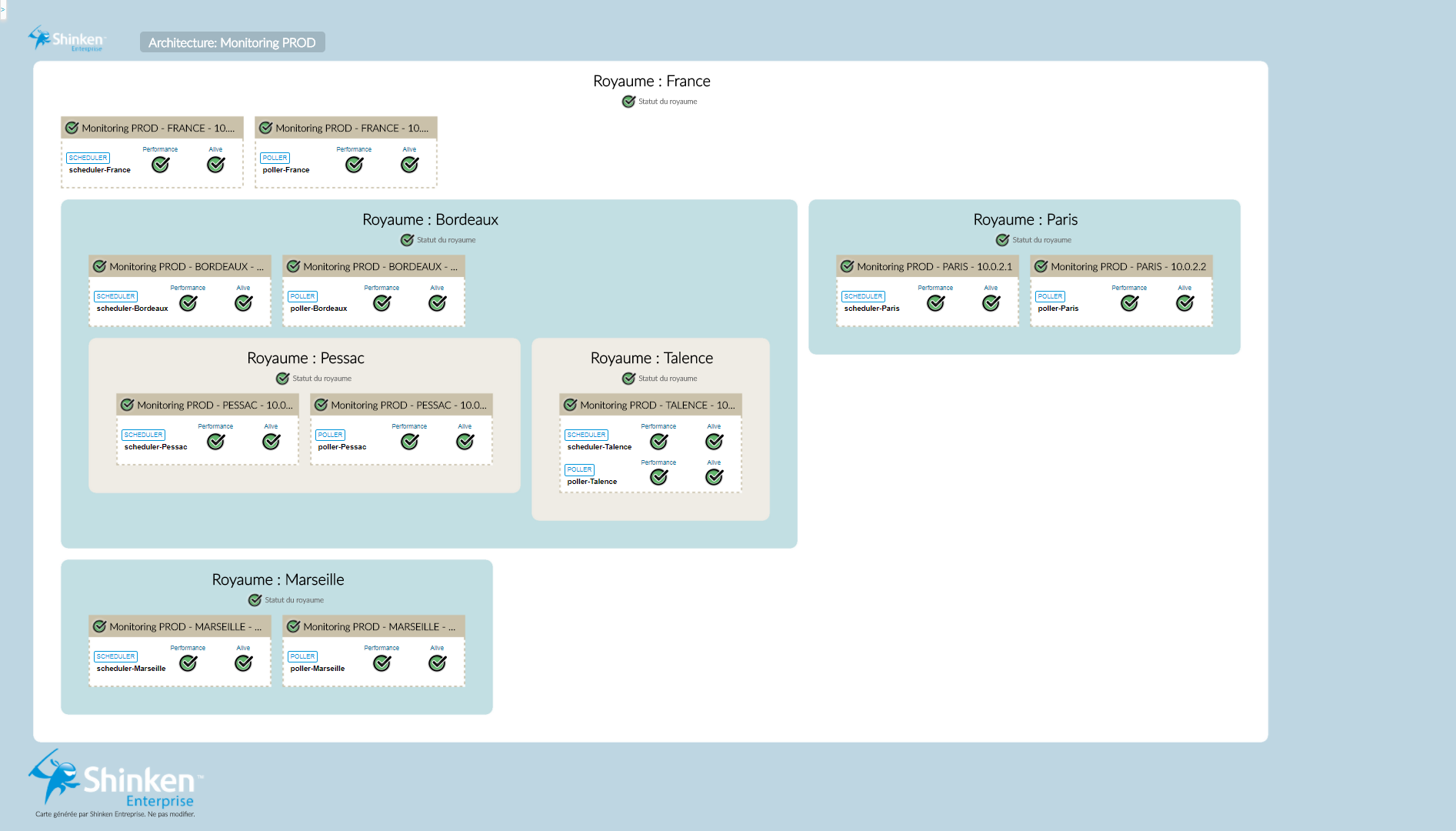This screenshot has height=831, width=1456.
Task: Click the large Shinken Enterprise footer logo
Action: 115,780
